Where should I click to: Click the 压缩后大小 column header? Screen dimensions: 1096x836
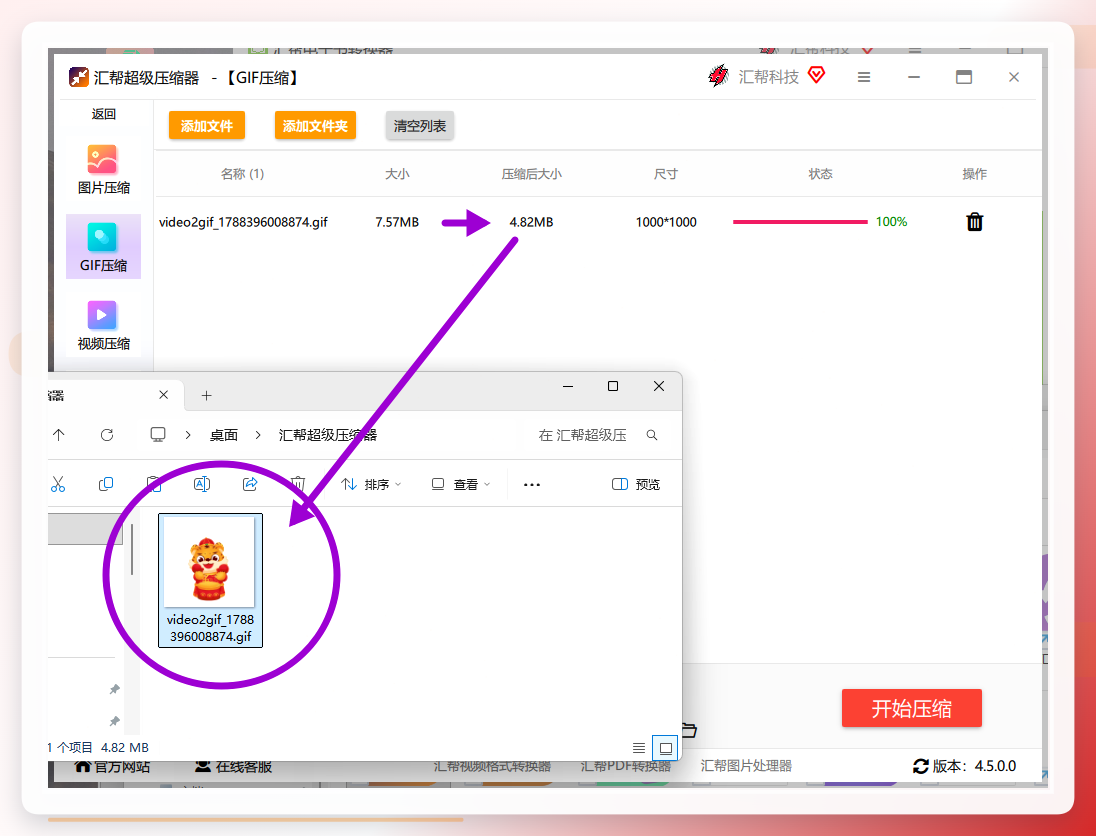pos(531,173)
